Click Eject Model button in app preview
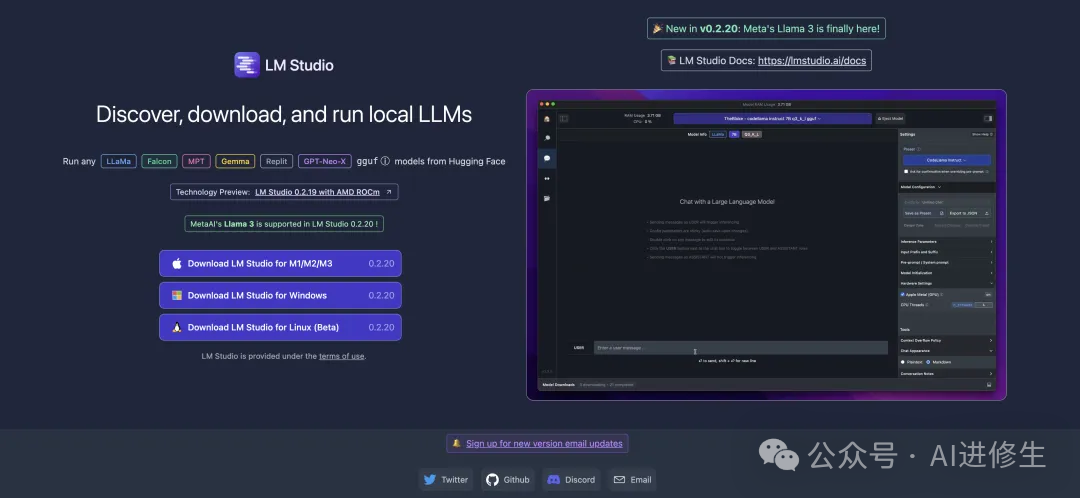 pos(891,118)
